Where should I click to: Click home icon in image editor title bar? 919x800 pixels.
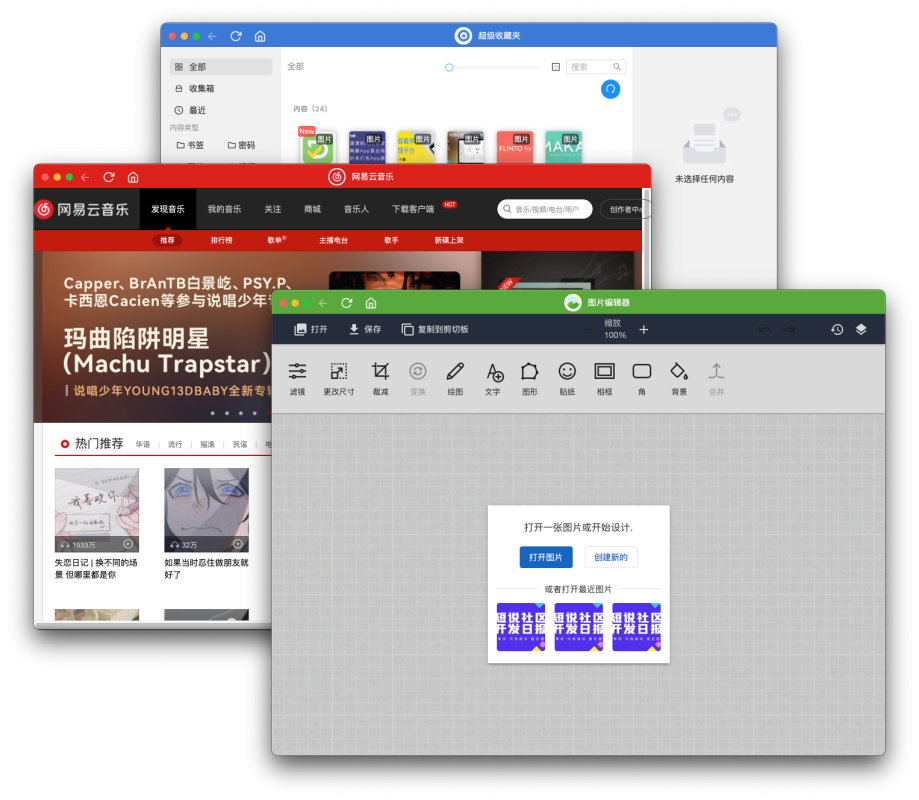[371, 303]
